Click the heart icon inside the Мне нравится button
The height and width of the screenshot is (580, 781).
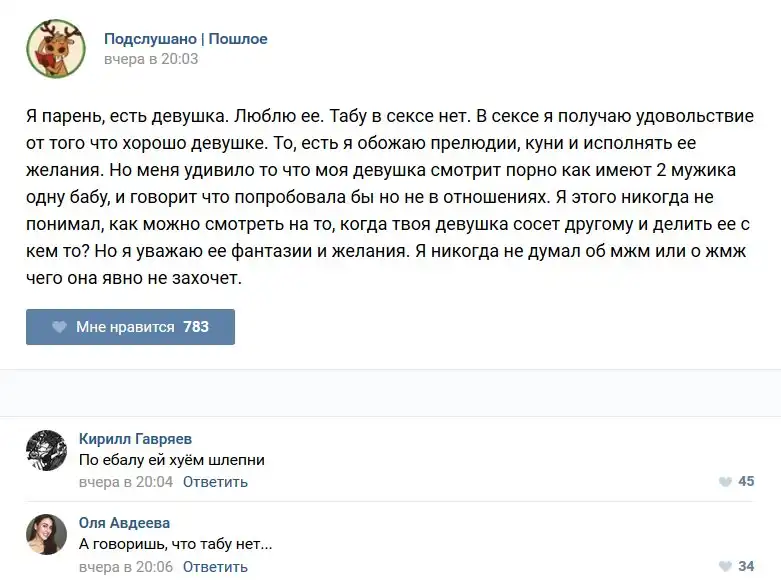click(x=59, y=327)
